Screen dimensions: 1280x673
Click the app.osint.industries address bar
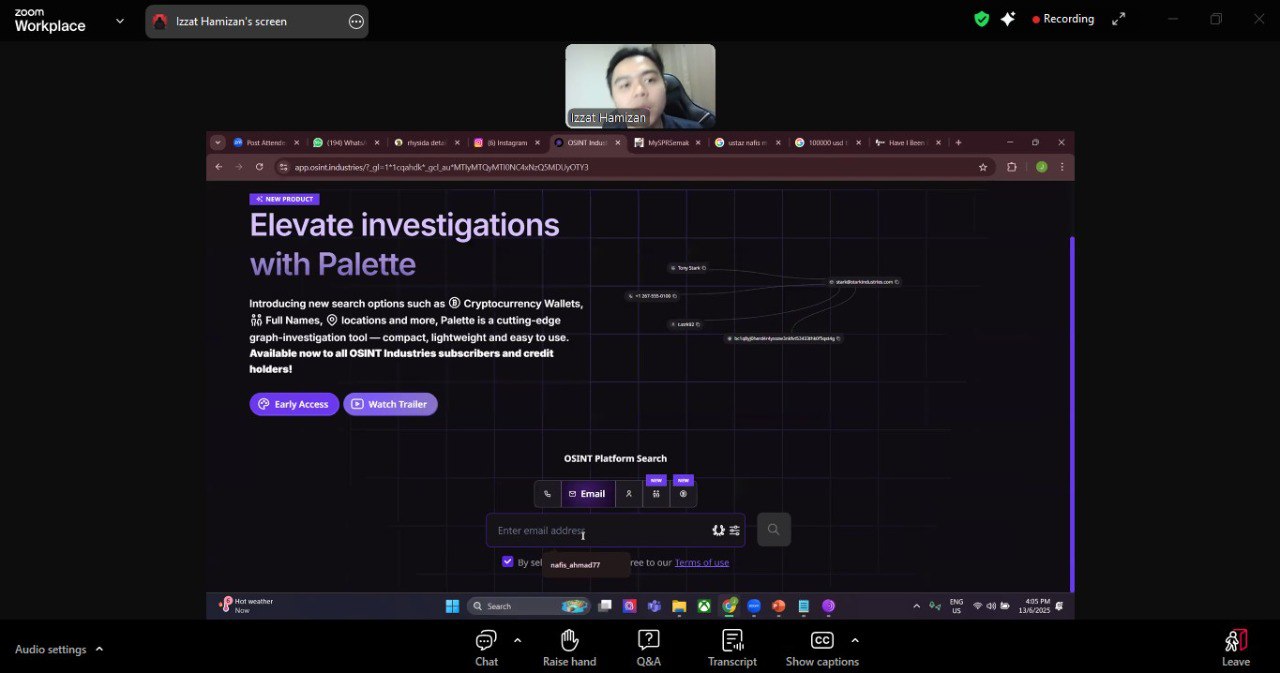[x=625, y=167]
